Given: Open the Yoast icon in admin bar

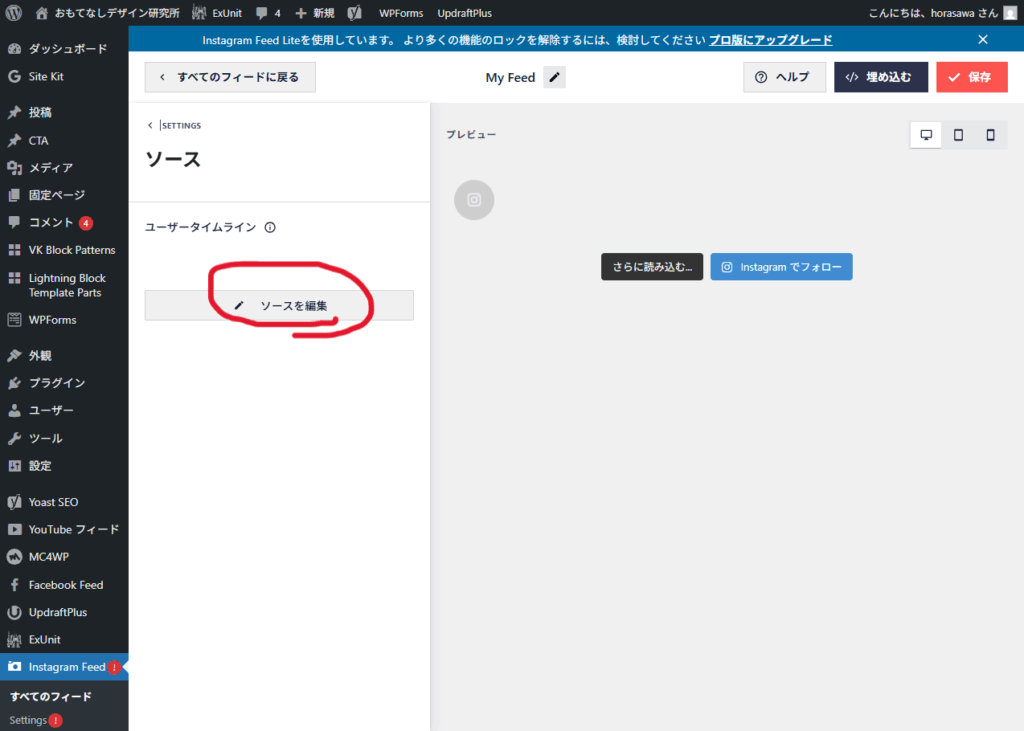Looking at the screenshot, I should pos(354,13).
